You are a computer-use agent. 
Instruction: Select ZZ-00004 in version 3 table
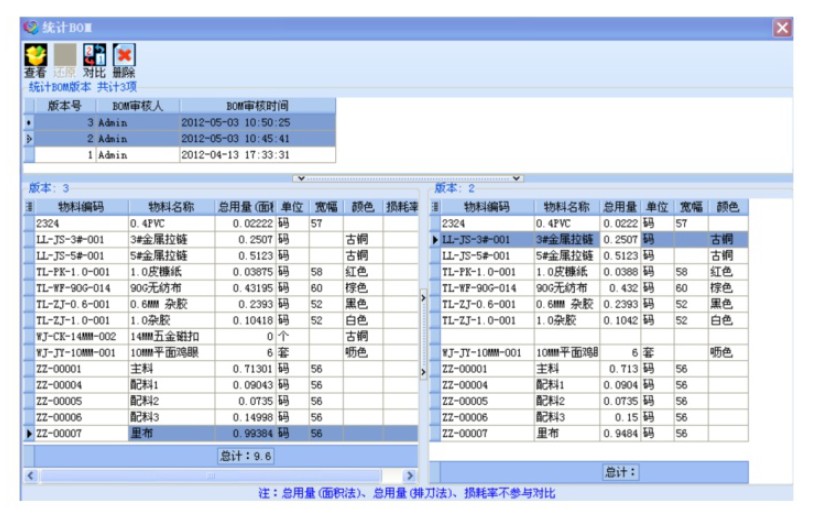[x=82, y=385]
